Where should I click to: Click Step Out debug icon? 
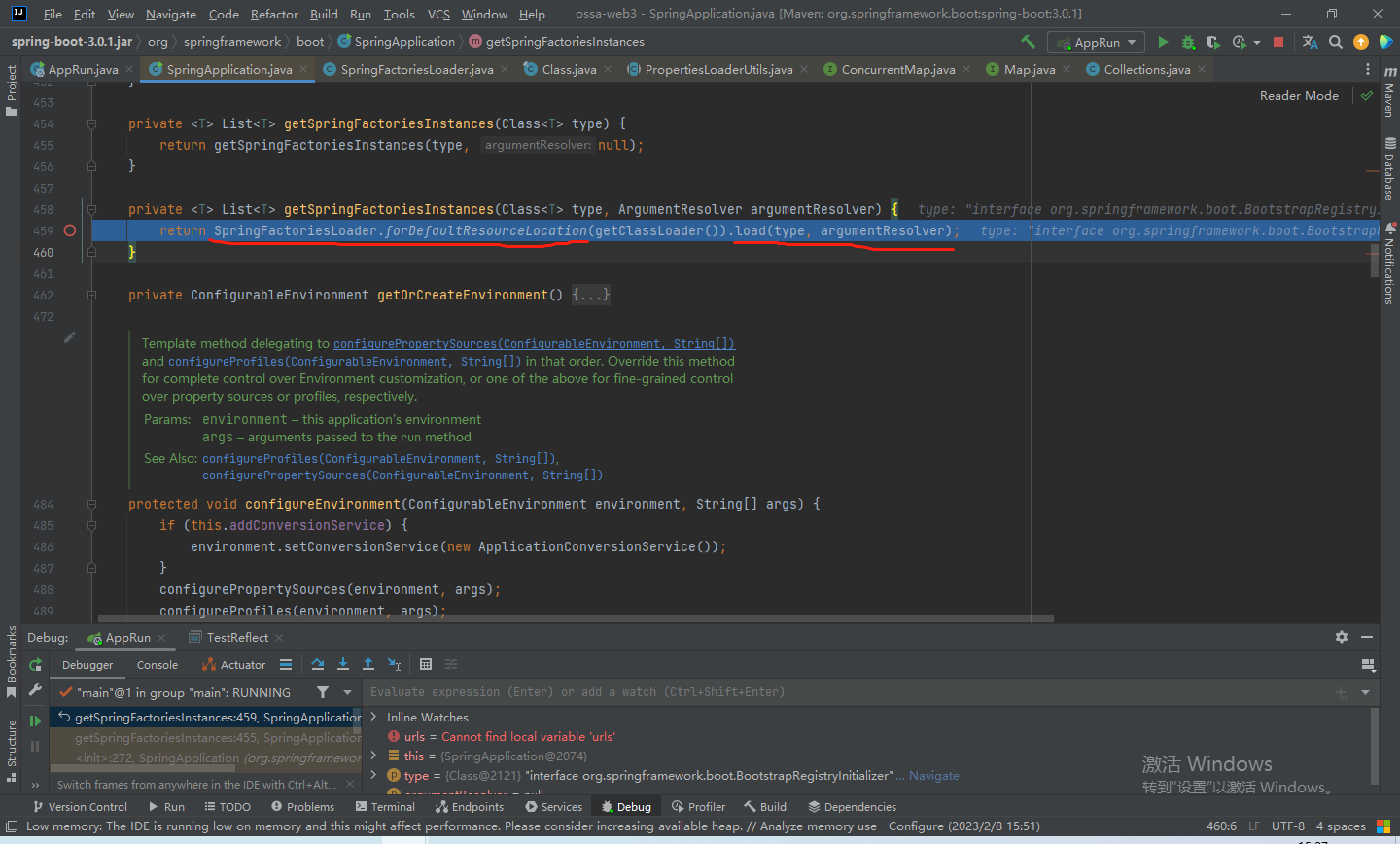[x=368, y=665]
